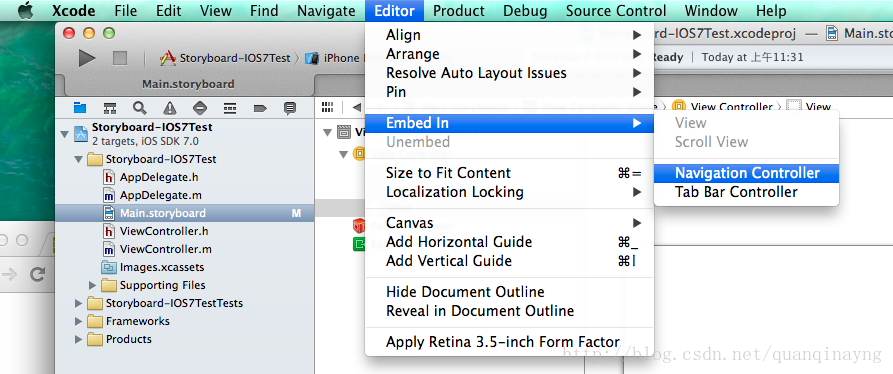Open the Breakpoint navigator tag icon
Image resolution: width=893 pixels, height=374 pixels.
[260, 108]
